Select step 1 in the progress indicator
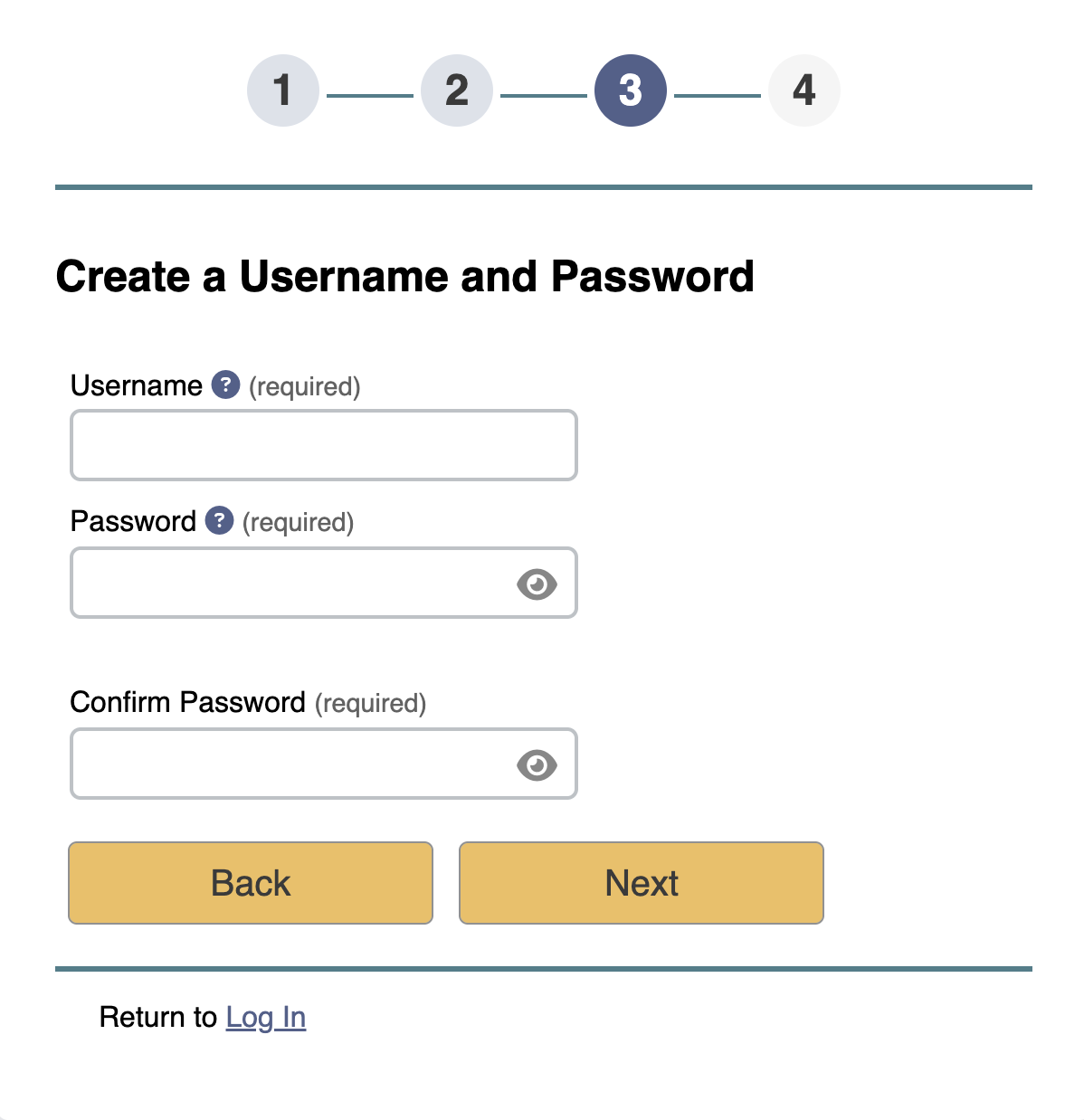This screenshot has height=1120, width=1084. [x=282, y=90]
